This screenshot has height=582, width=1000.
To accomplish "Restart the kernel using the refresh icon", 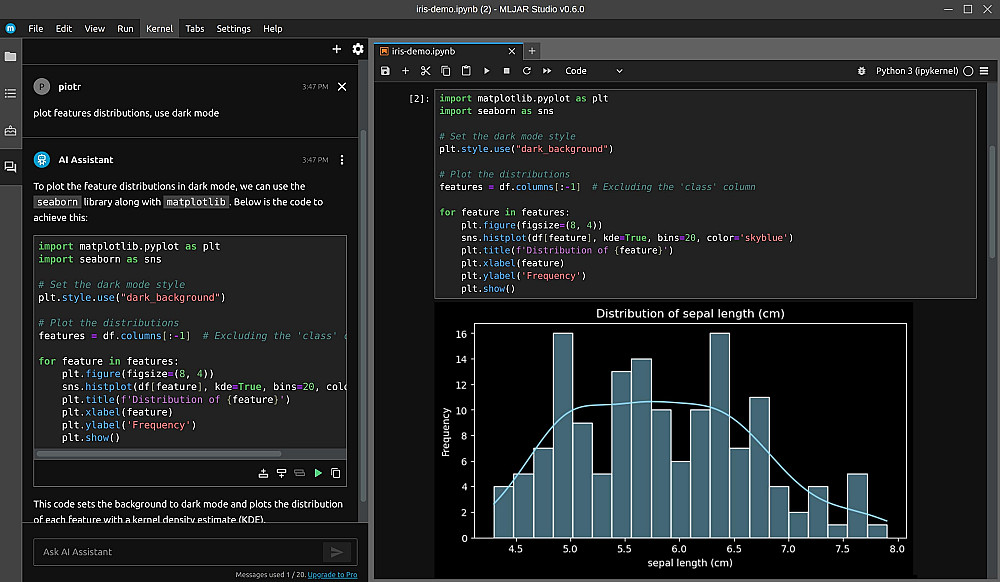I will click(x=526, y=71).
